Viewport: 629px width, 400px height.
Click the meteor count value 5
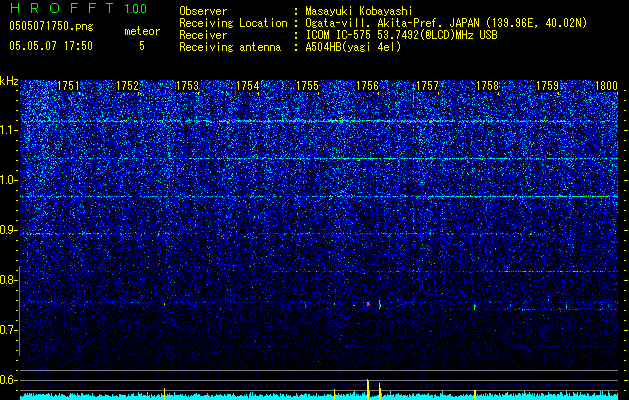pyautogui.click(x=142, y=46)
